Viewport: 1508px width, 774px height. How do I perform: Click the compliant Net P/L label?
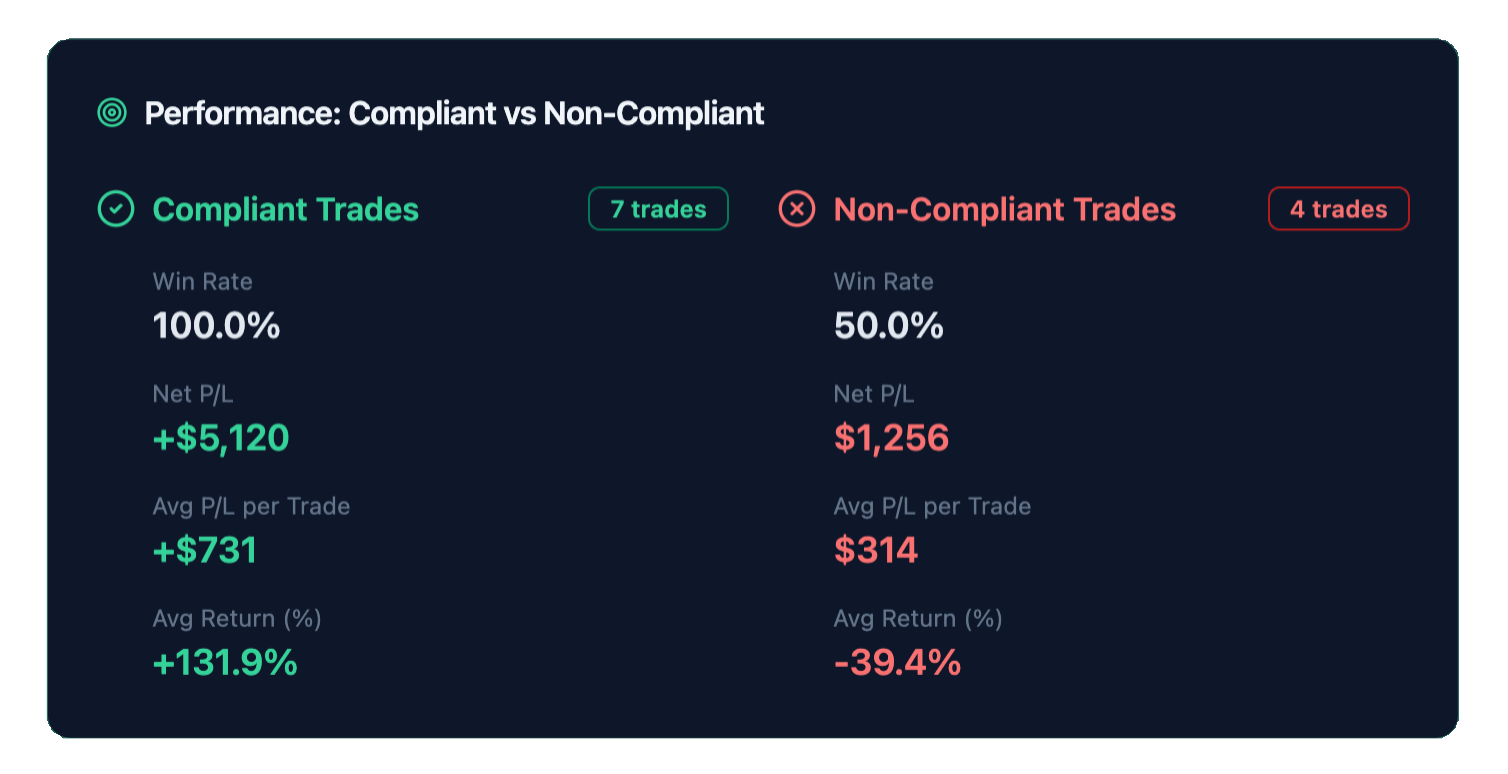193,394
